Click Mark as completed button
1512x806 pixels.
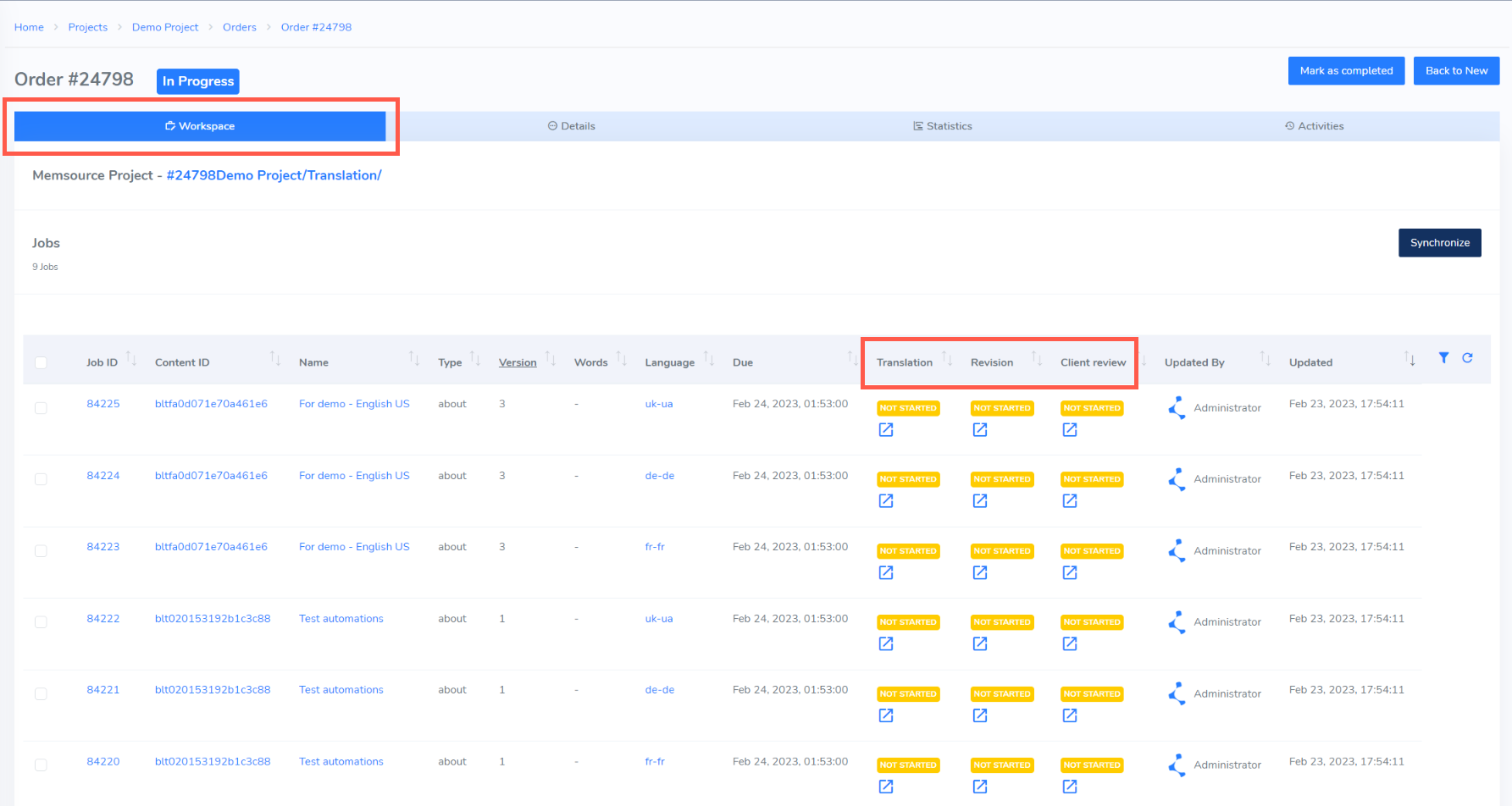tap(1347, 70)
